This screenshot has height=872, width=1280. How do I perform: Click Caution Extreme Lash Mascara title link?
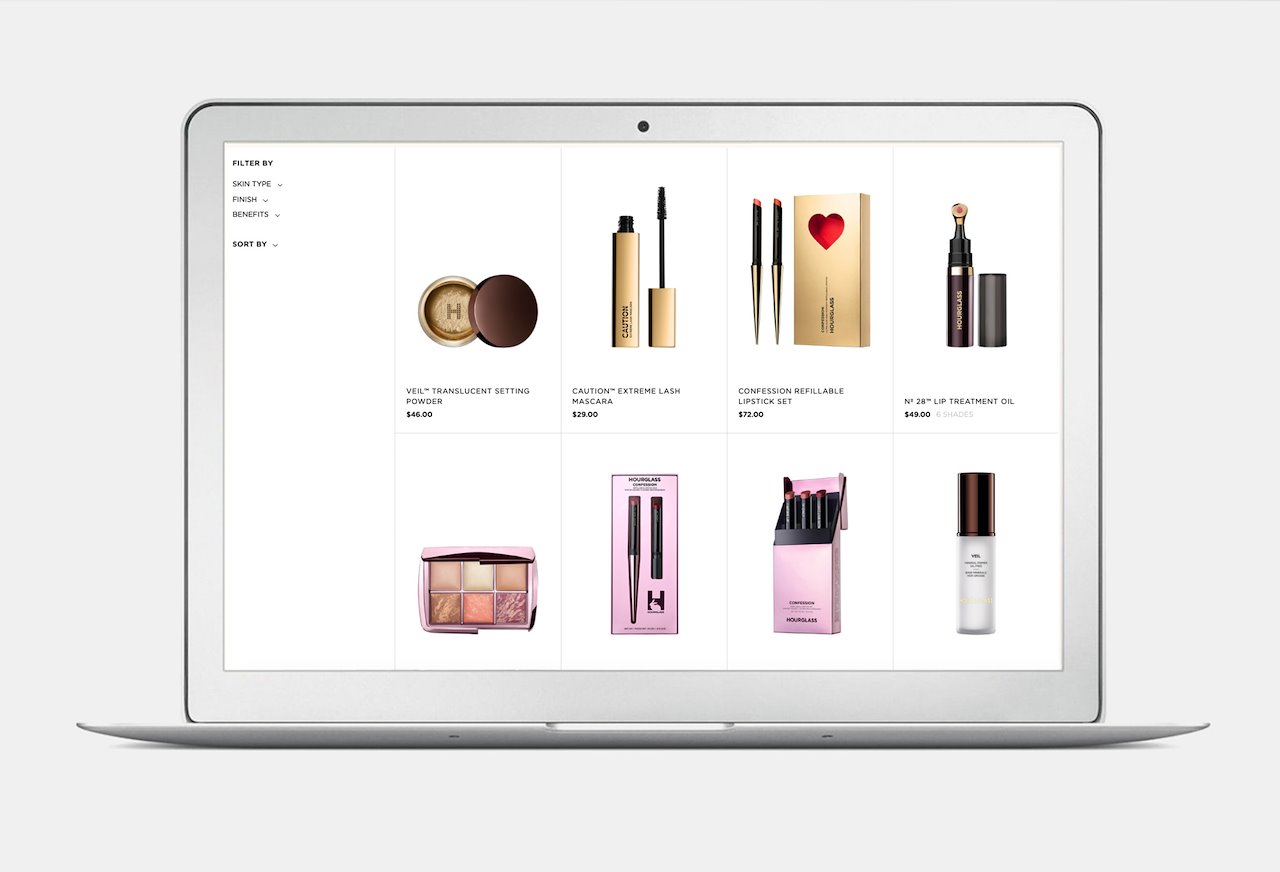[x=626, y=396]
